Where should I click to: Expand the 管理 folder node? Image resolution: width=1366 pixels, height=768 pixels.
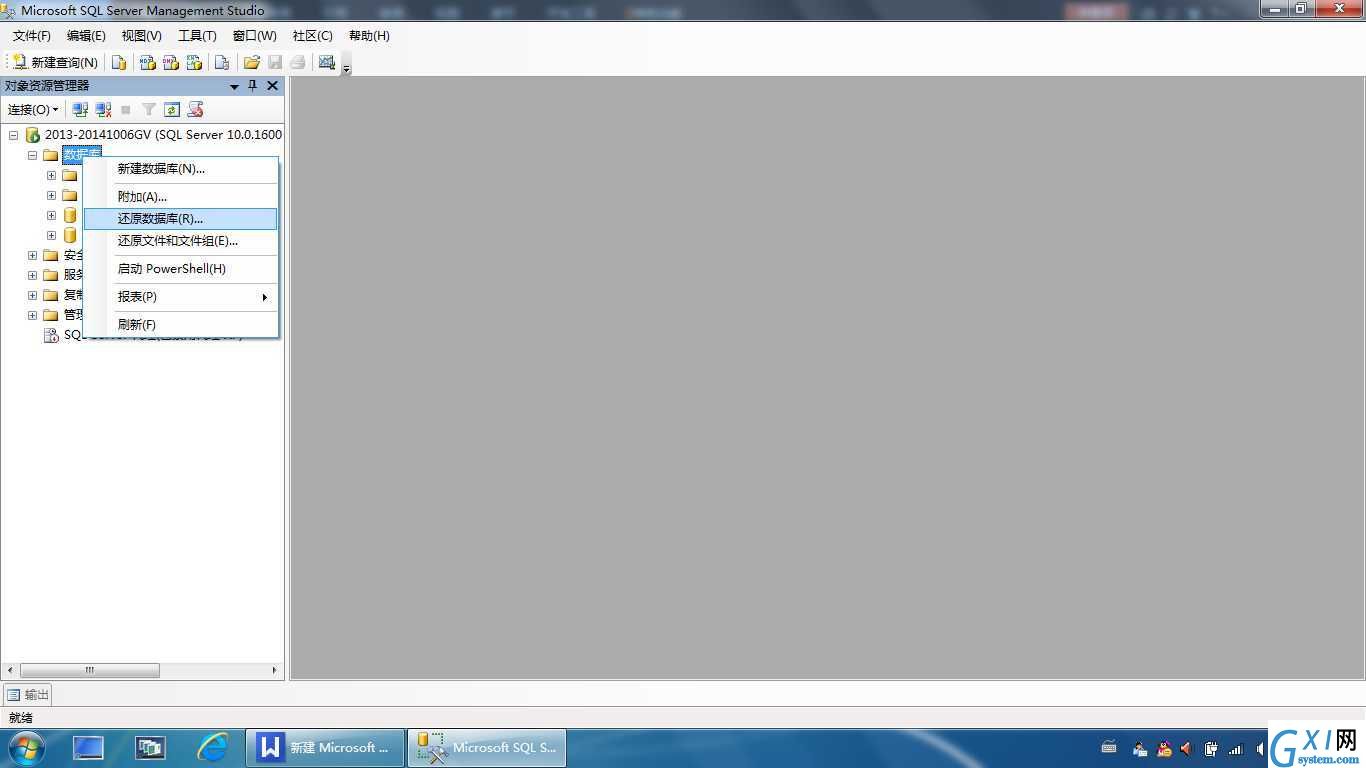click(x=32, y=315)
